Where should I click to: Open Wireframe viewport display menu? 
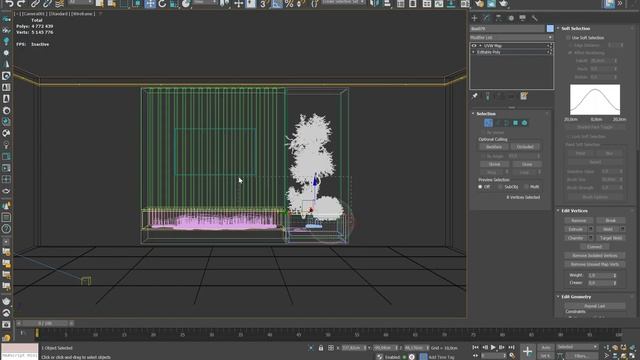(83, 13)
